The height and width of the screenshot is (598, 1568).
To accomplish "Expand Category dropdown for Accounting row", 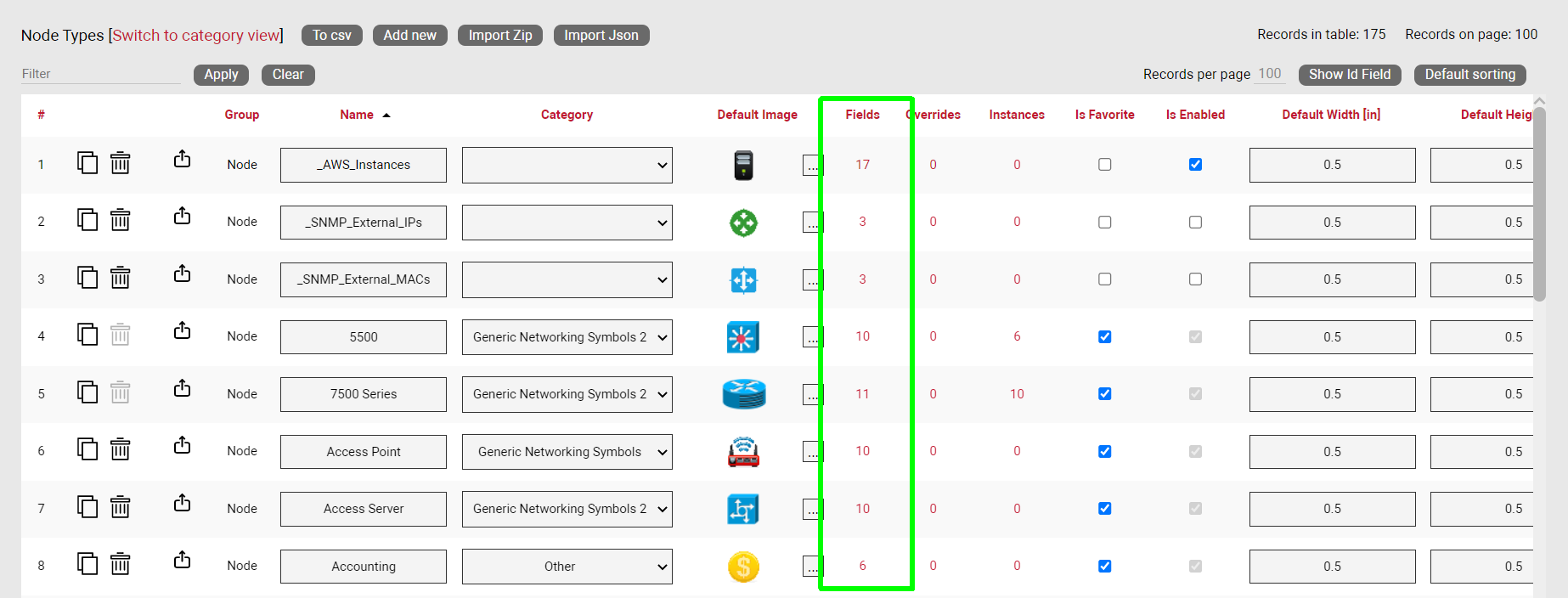I will pyautogui.click(x=567, y=567).
